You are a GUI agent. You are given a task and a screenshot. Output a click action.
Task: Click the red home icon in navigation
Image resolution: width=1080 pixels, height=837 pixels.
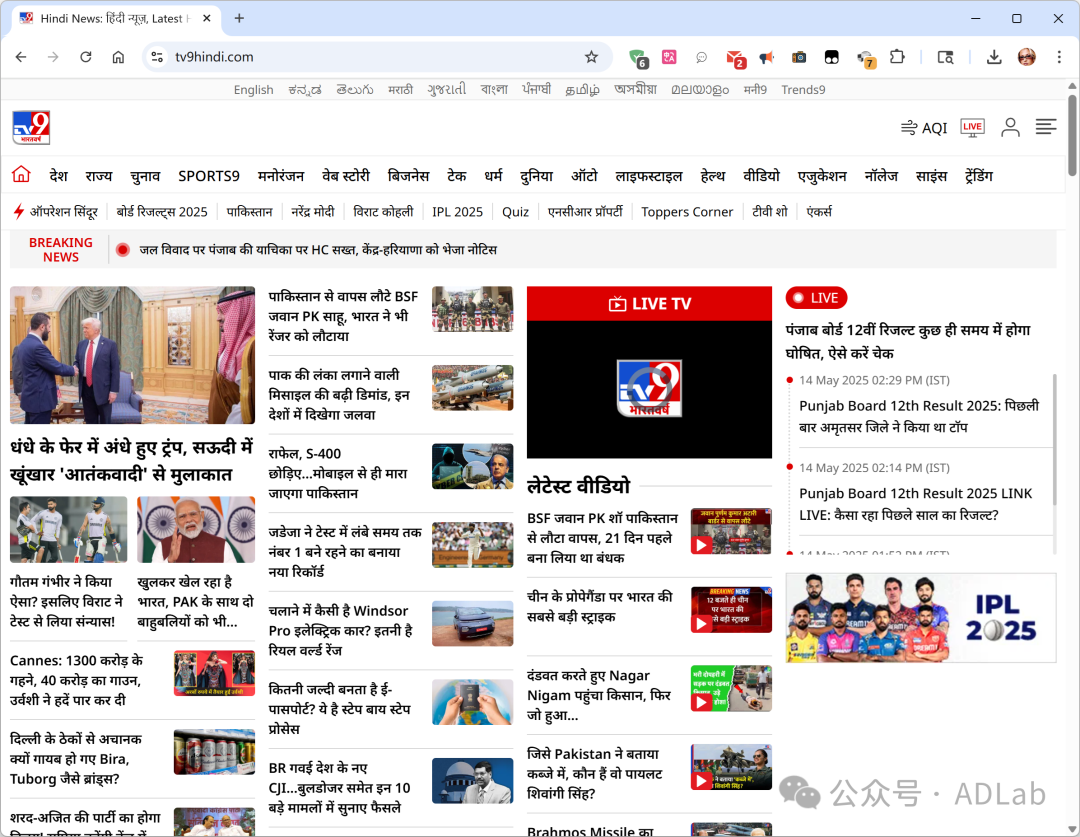pos(21,175)
